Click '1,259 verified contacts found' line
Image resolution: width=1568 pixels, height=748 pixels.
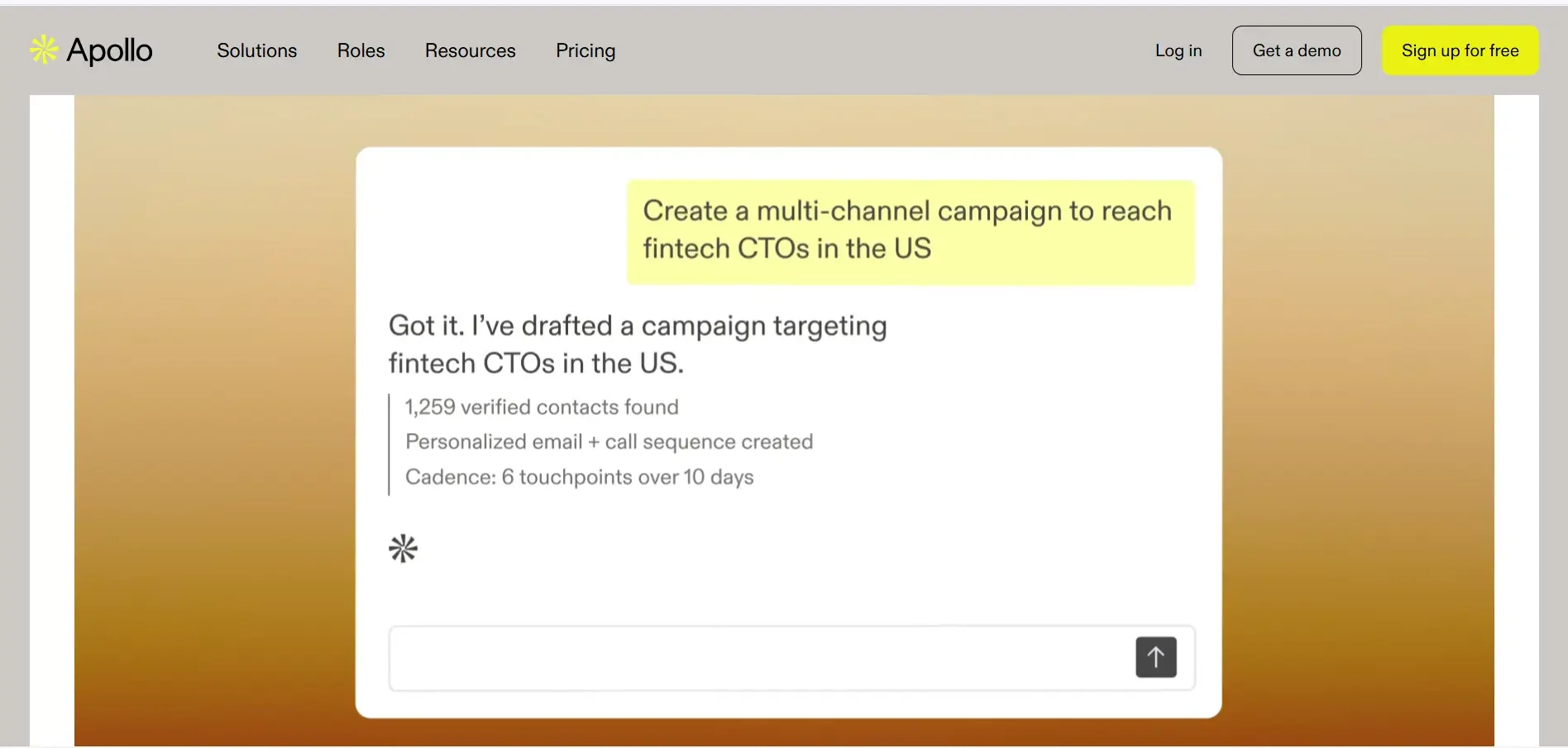(x=542, y=407)
